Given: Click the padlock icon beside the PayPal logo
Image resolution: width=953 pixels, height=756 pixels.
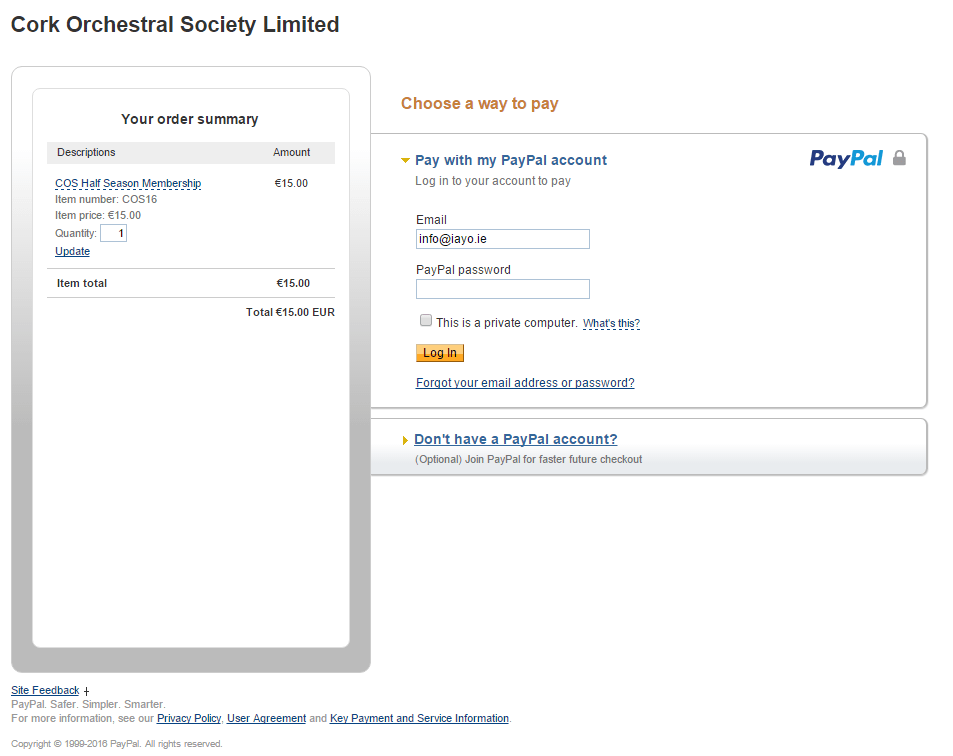Looking at the screenshot, I should click(898, 158).
